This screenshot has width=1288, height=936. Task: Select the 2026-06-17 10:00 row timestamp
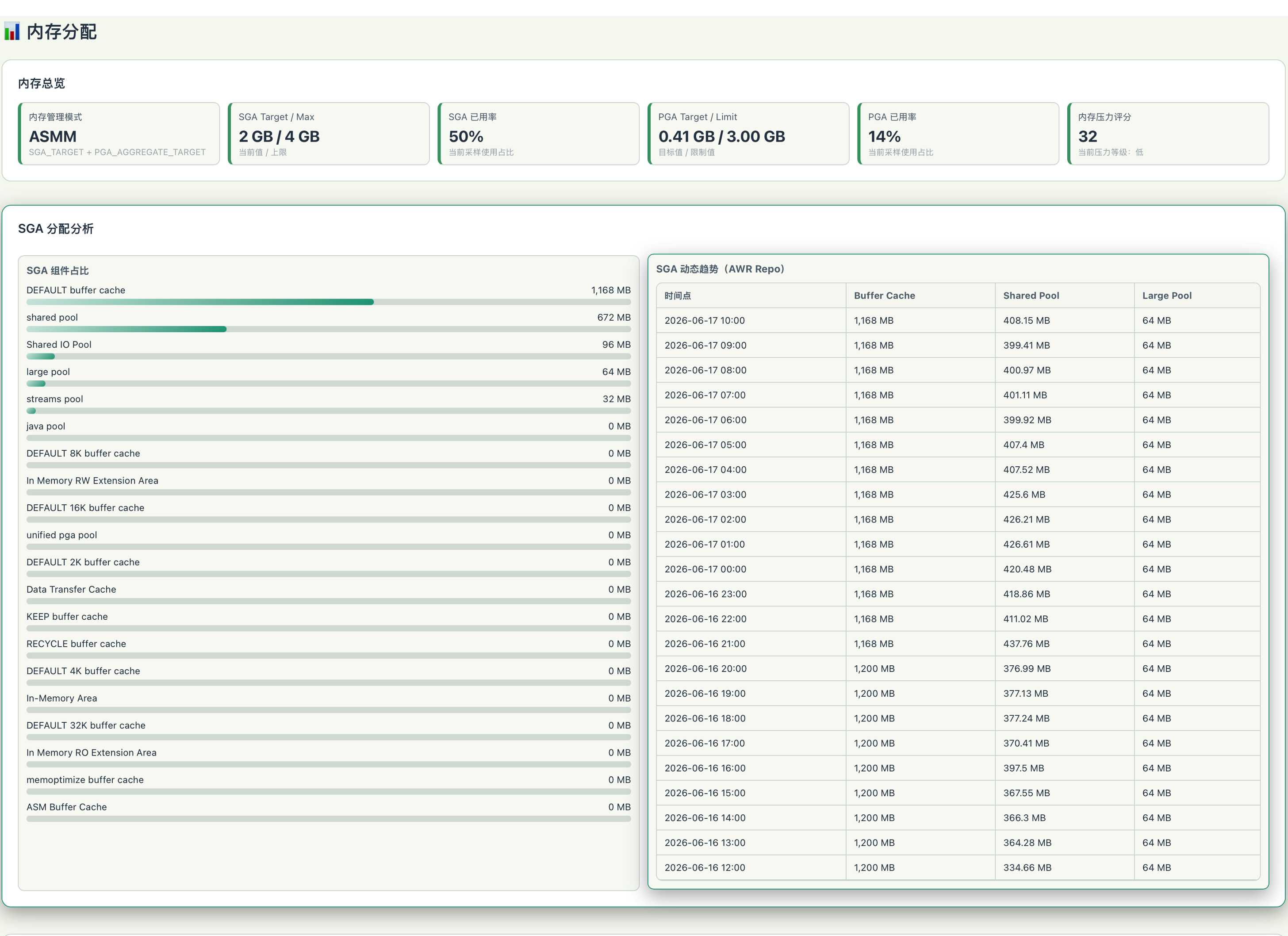click(704, 321)
